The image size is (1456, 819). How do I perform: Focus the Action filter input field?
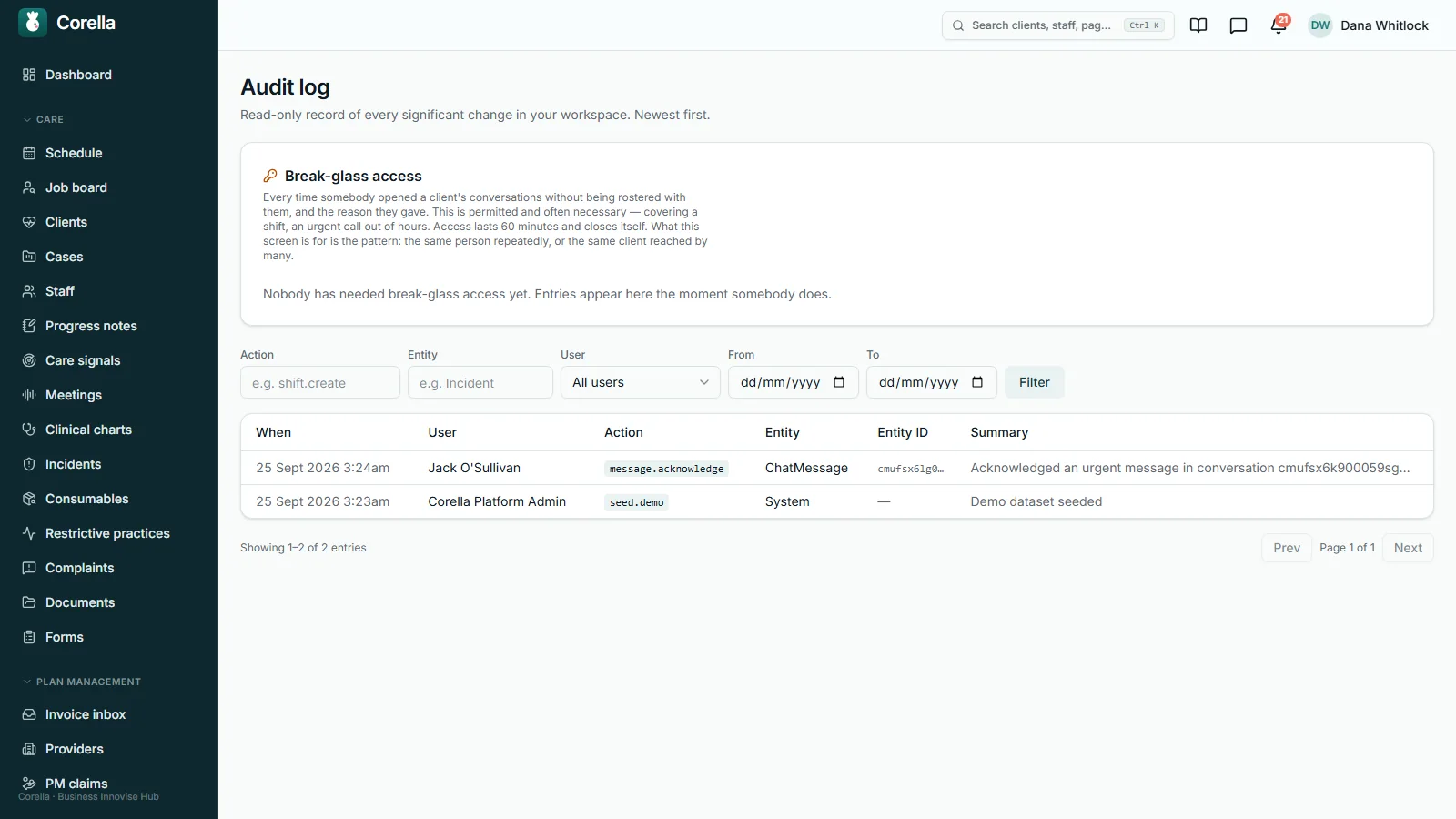pyautogui.click(x=320, y=382)
